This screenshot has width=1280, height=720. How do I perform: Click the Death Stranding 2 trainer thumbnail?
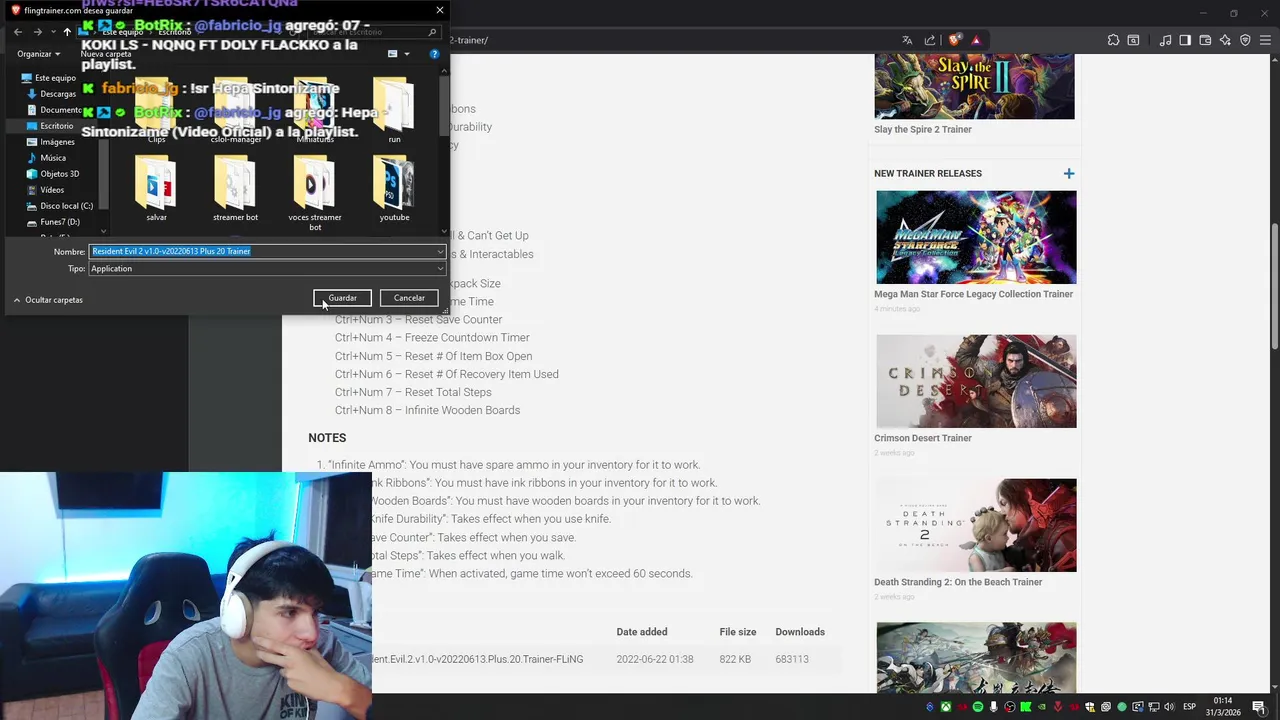(x=976, y=525)
